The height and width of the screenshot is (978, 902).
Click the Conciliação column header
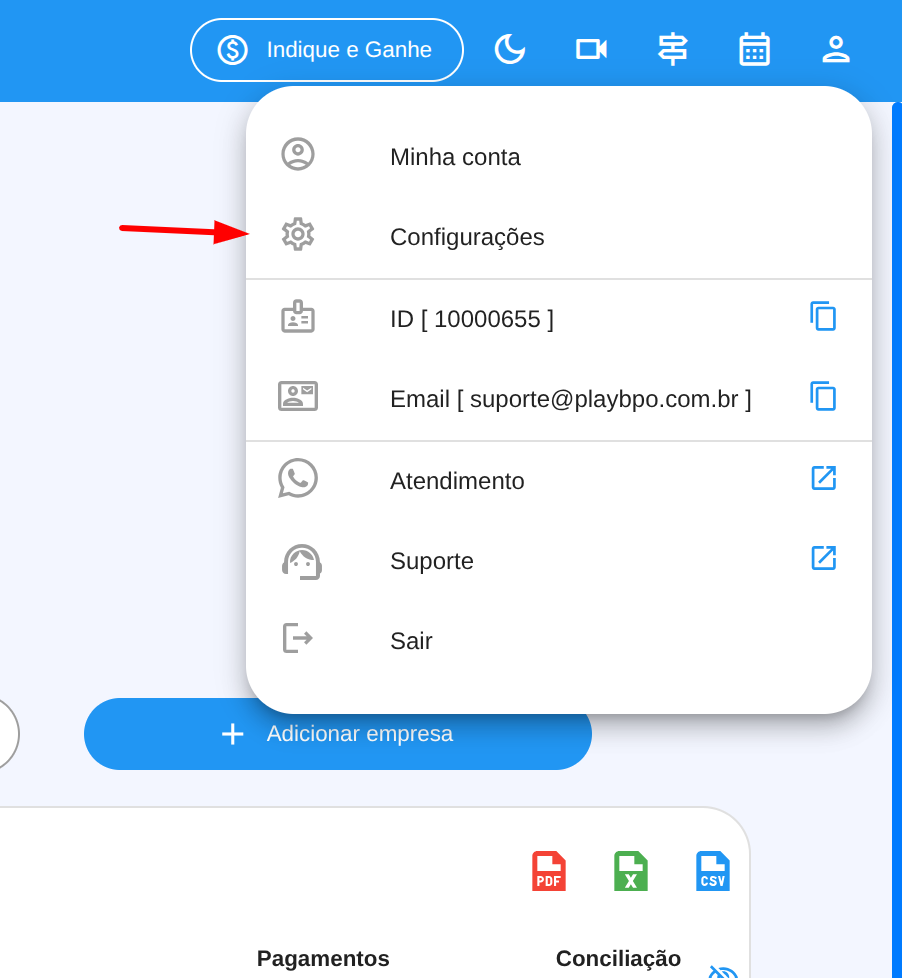(618, 958)
